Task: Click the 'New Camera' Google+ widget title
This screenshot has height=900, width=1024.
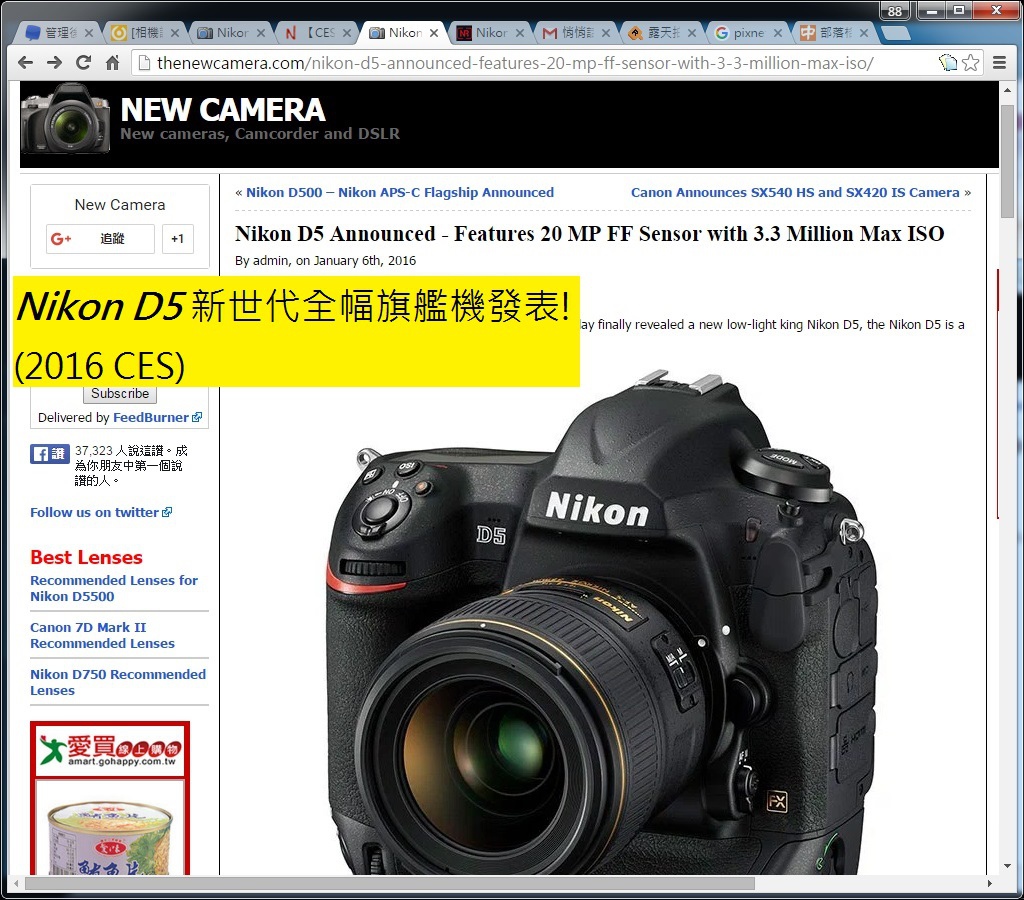Action: [x=120, y=205]
